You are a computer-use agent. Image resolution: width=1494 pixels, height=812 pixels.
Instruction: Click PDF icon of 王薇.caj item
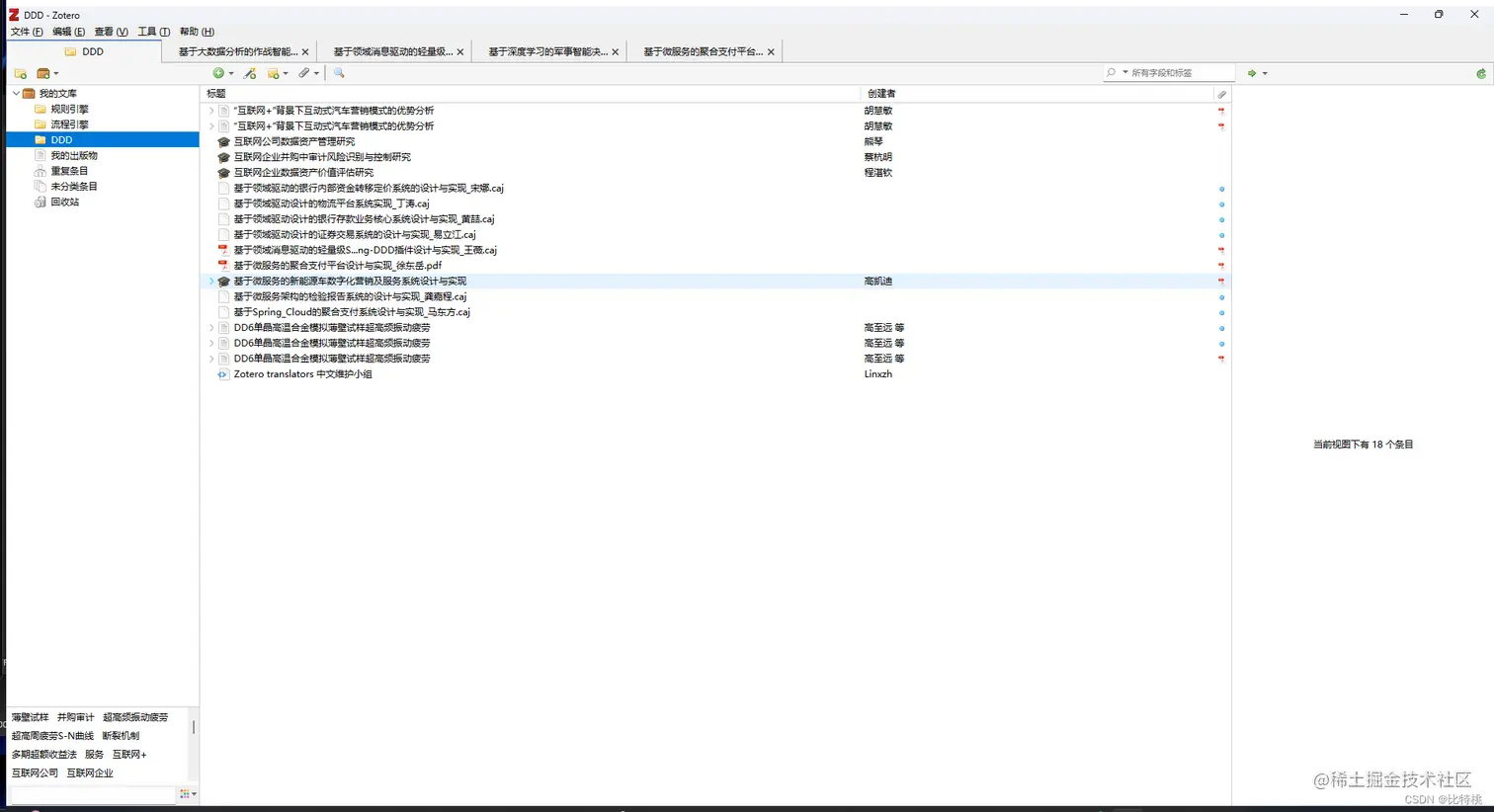[x=223, y=250]
